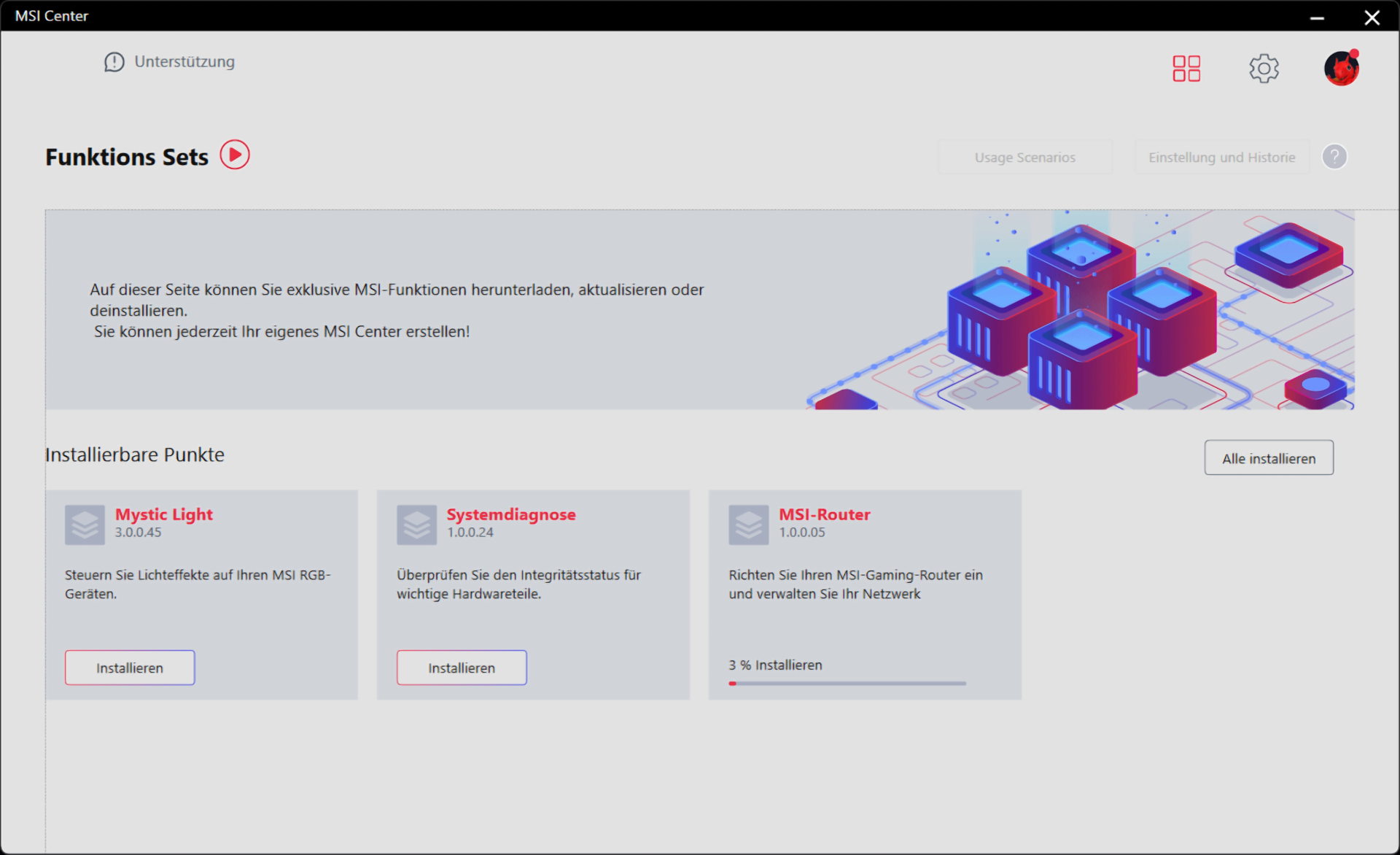Click the Mystic Light layers icon
Image resolution: width=1400 pixels, height=855 pixels.
point(85,525)
